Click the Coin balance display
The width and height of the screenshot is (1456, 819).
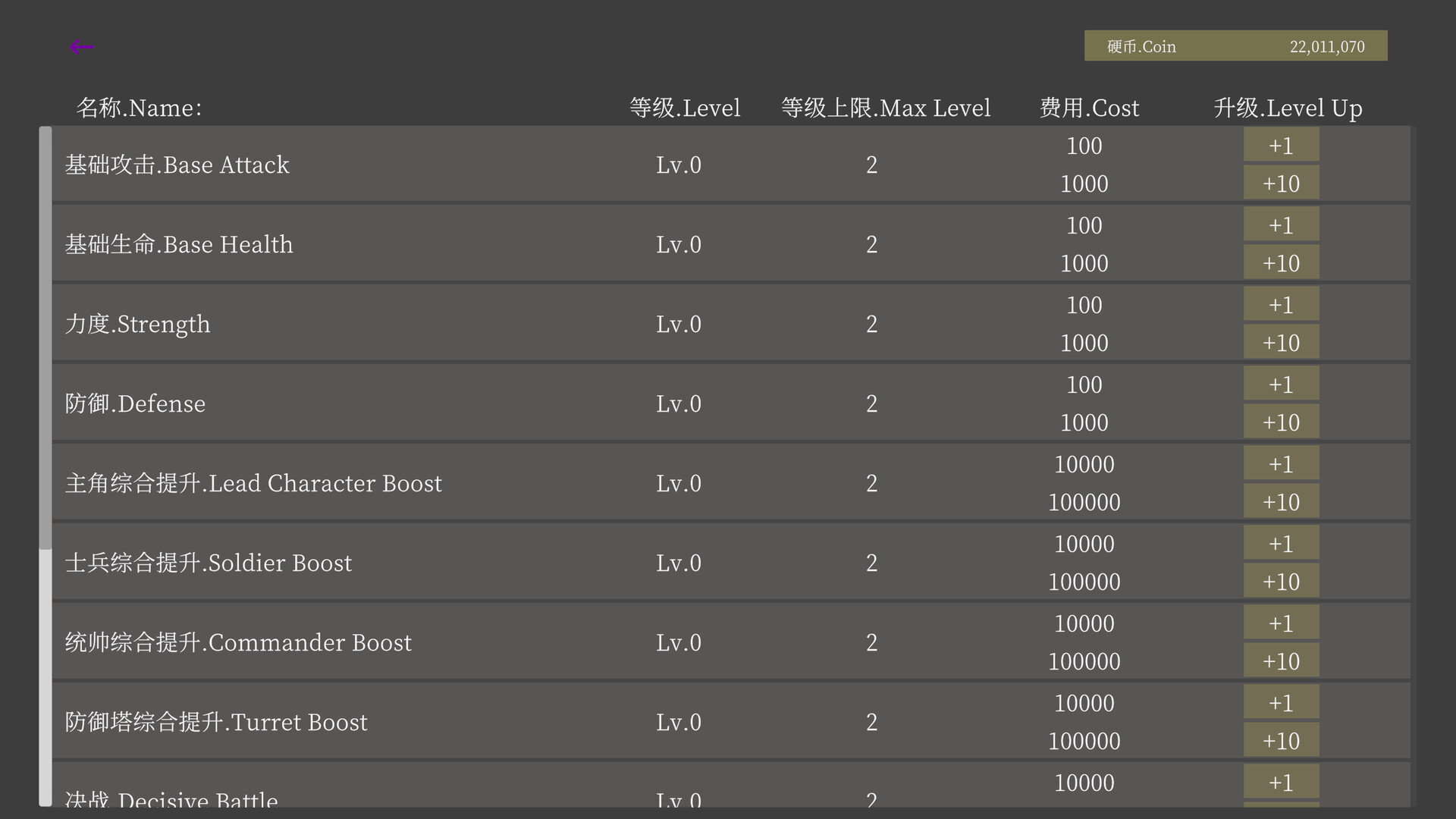[x=1235, y=46]
